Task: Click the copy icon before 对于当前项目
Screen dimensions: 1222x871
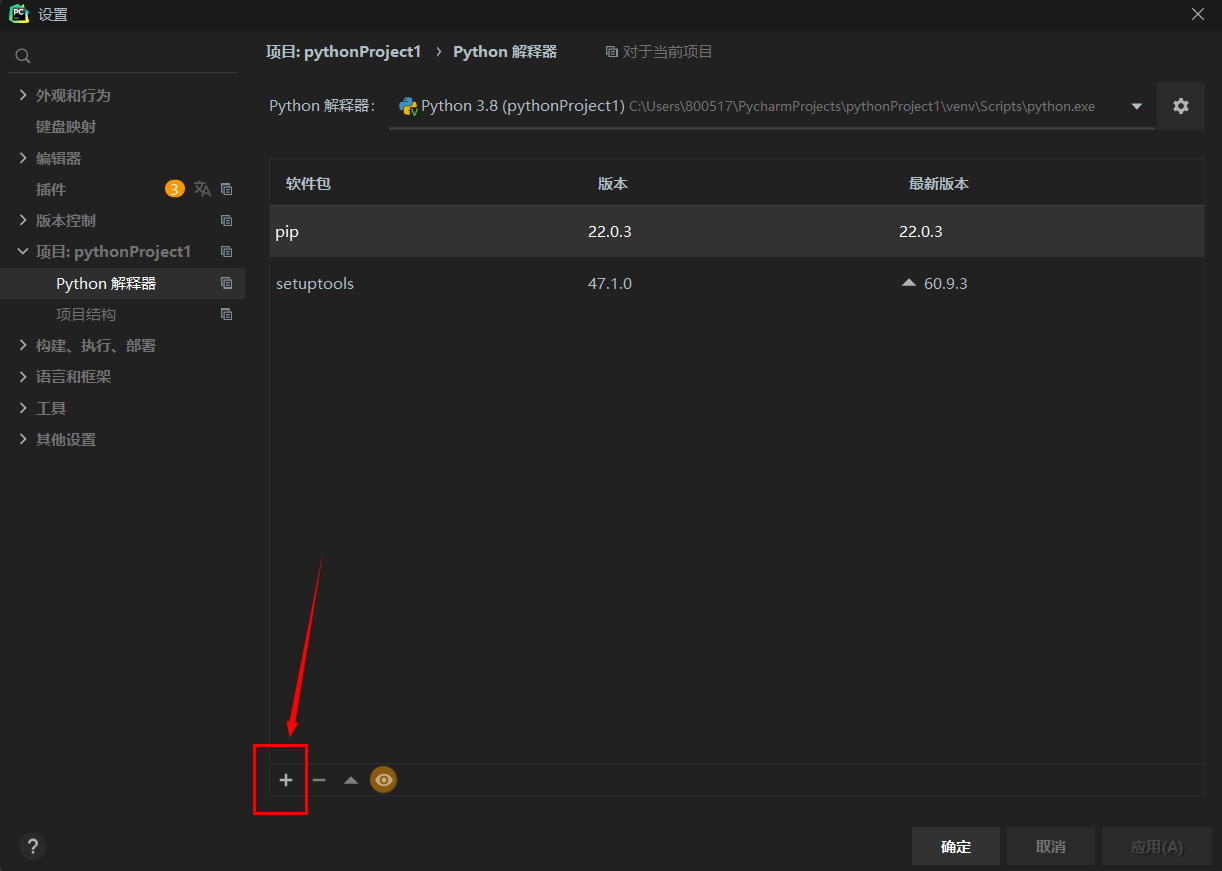Action: 612,52
